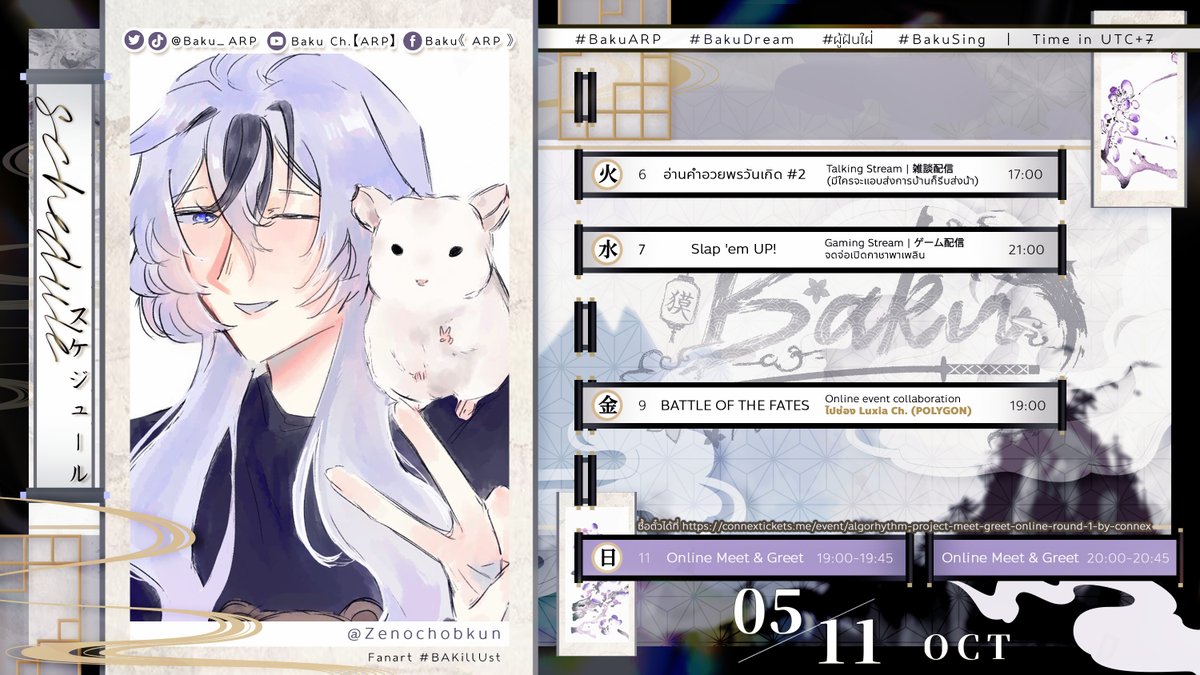Click the Facebook icon in the header
Image resolution: width=1200 pixels, height=675 pixels.
pos(412,41)
